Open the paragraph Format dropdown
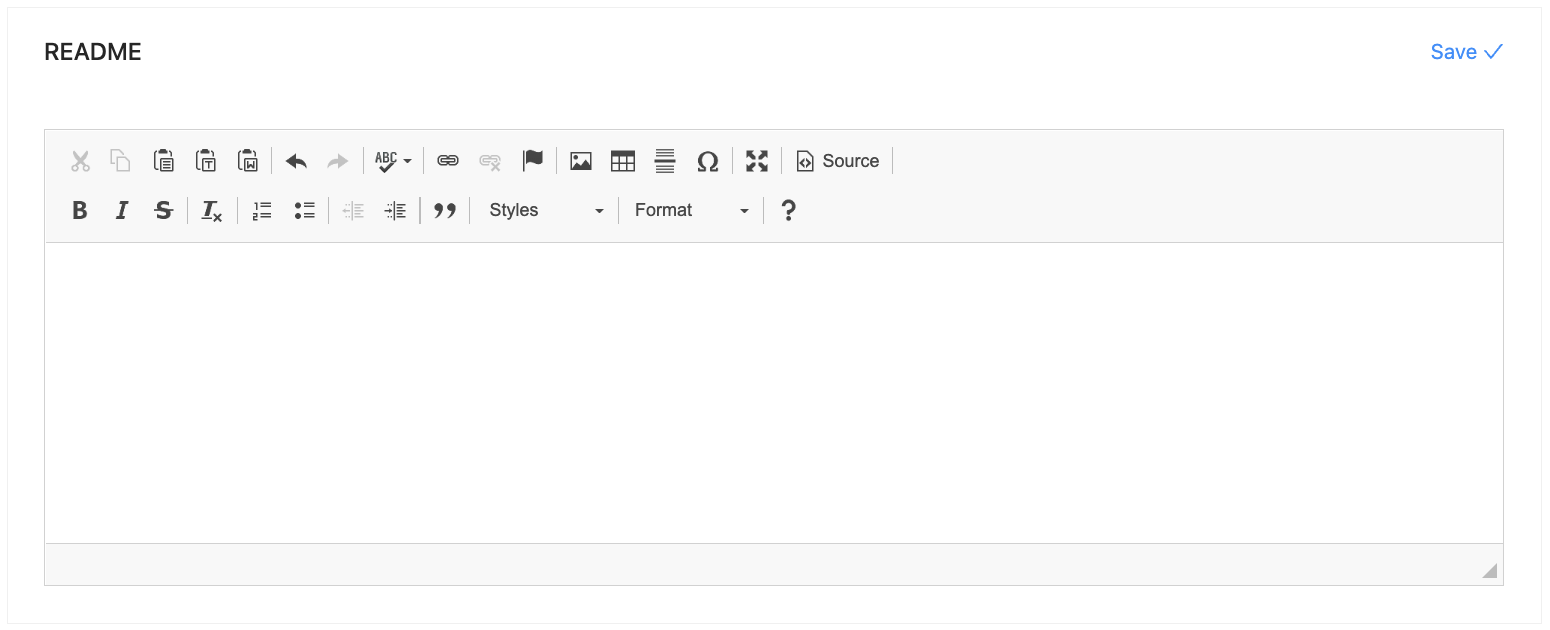 [688, 210]
